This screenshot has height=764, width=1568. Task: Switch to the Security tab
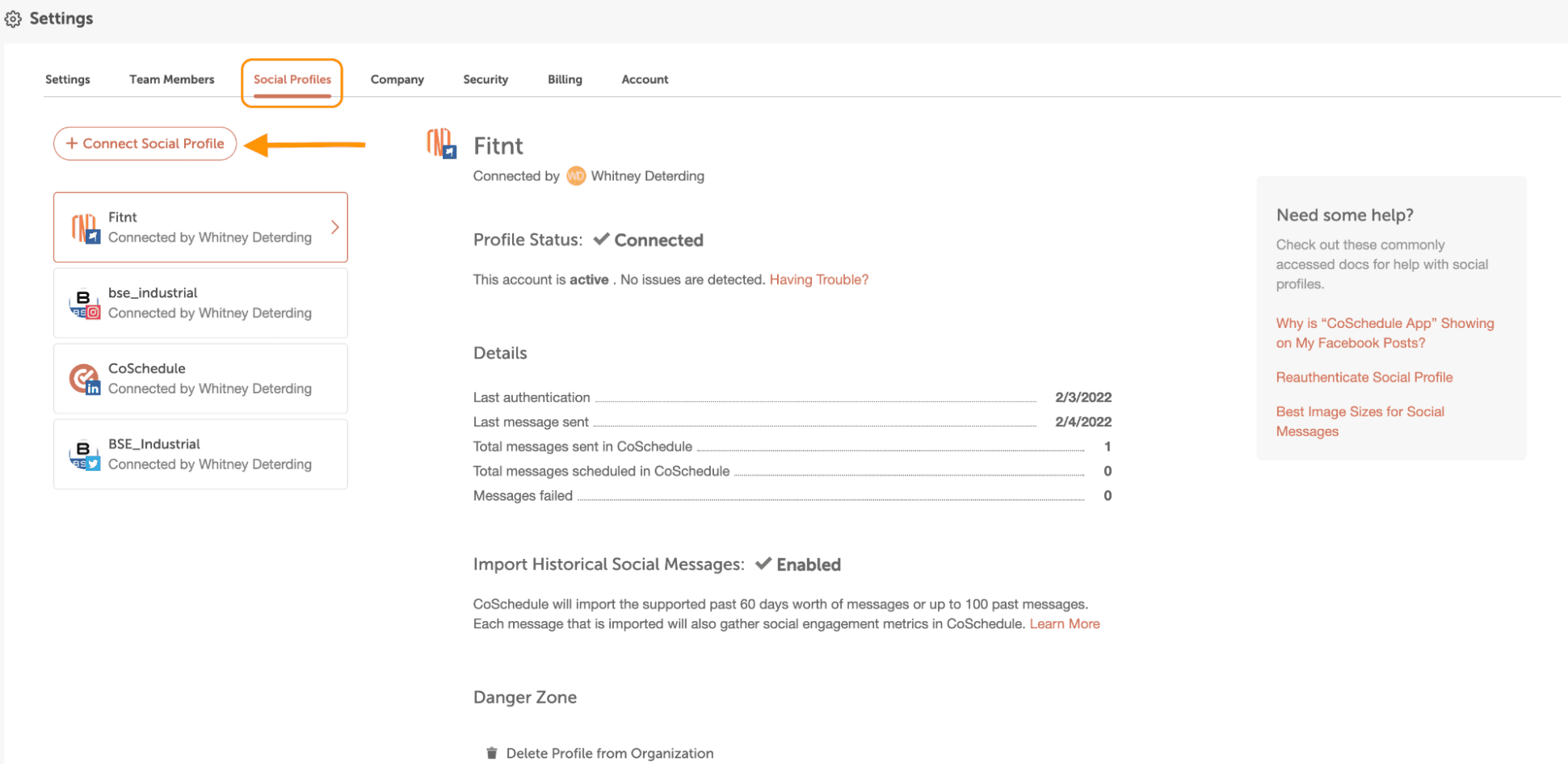pos(486,79)
